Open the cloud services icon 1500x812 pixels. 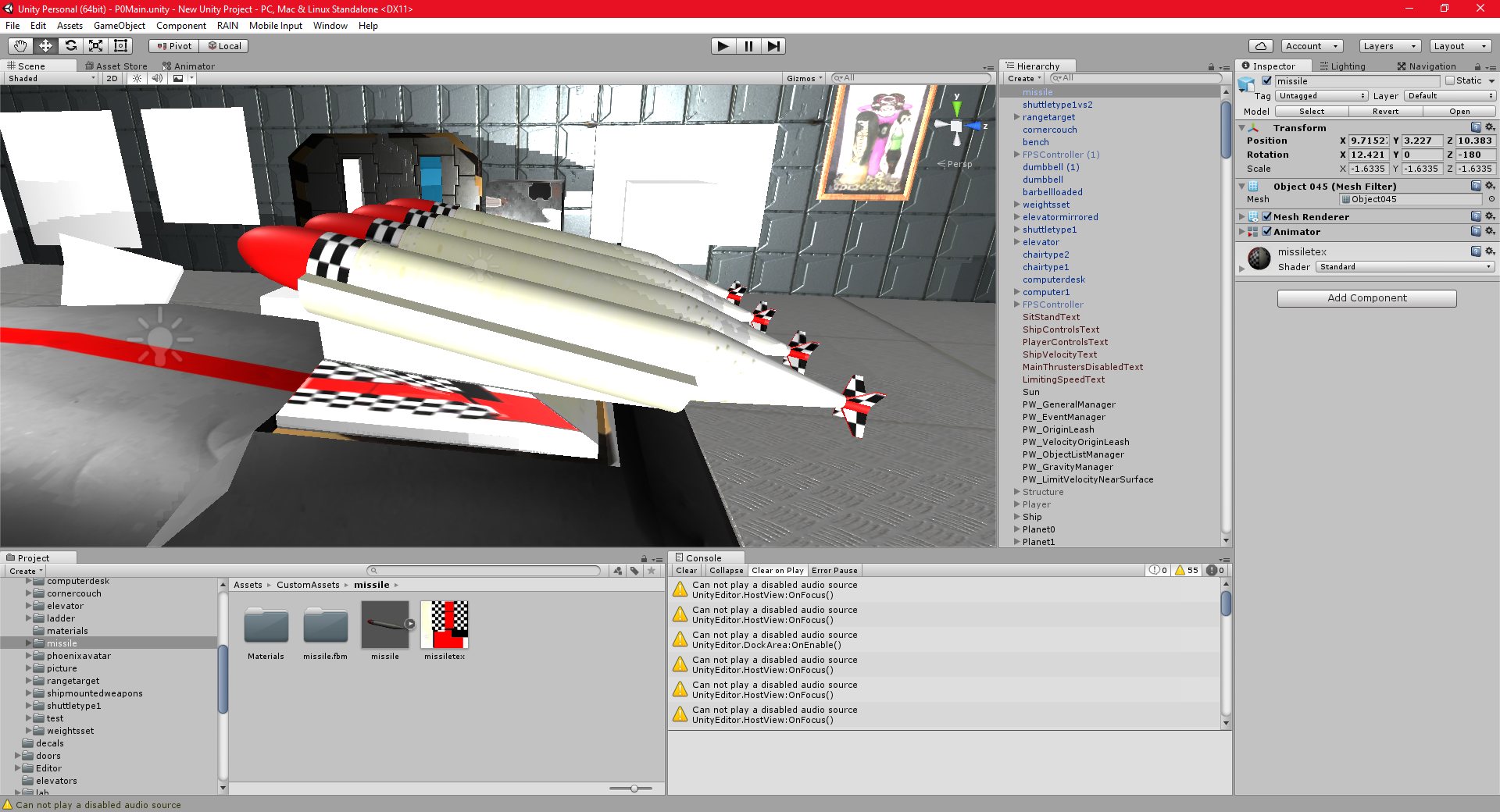pos(1260,46)
